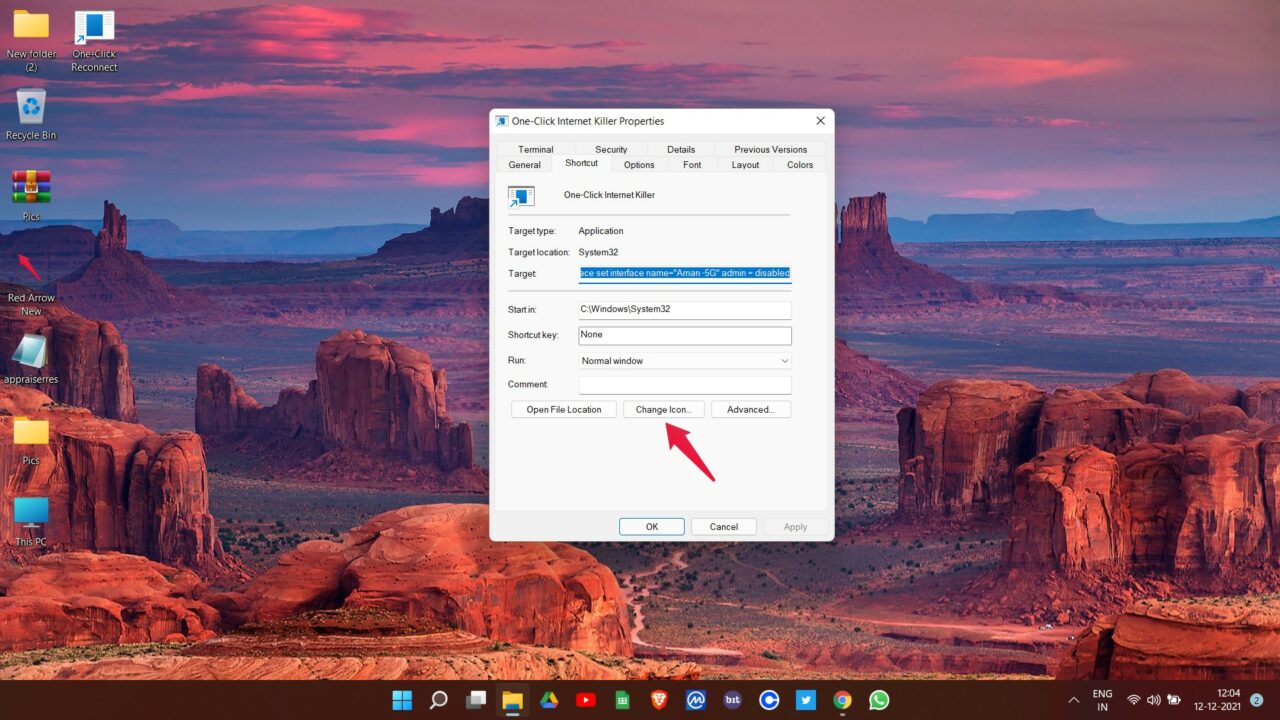
Task: Open the purple 'bit' taskbar icon
Action: pyautogui.click(x=733, y=700)
